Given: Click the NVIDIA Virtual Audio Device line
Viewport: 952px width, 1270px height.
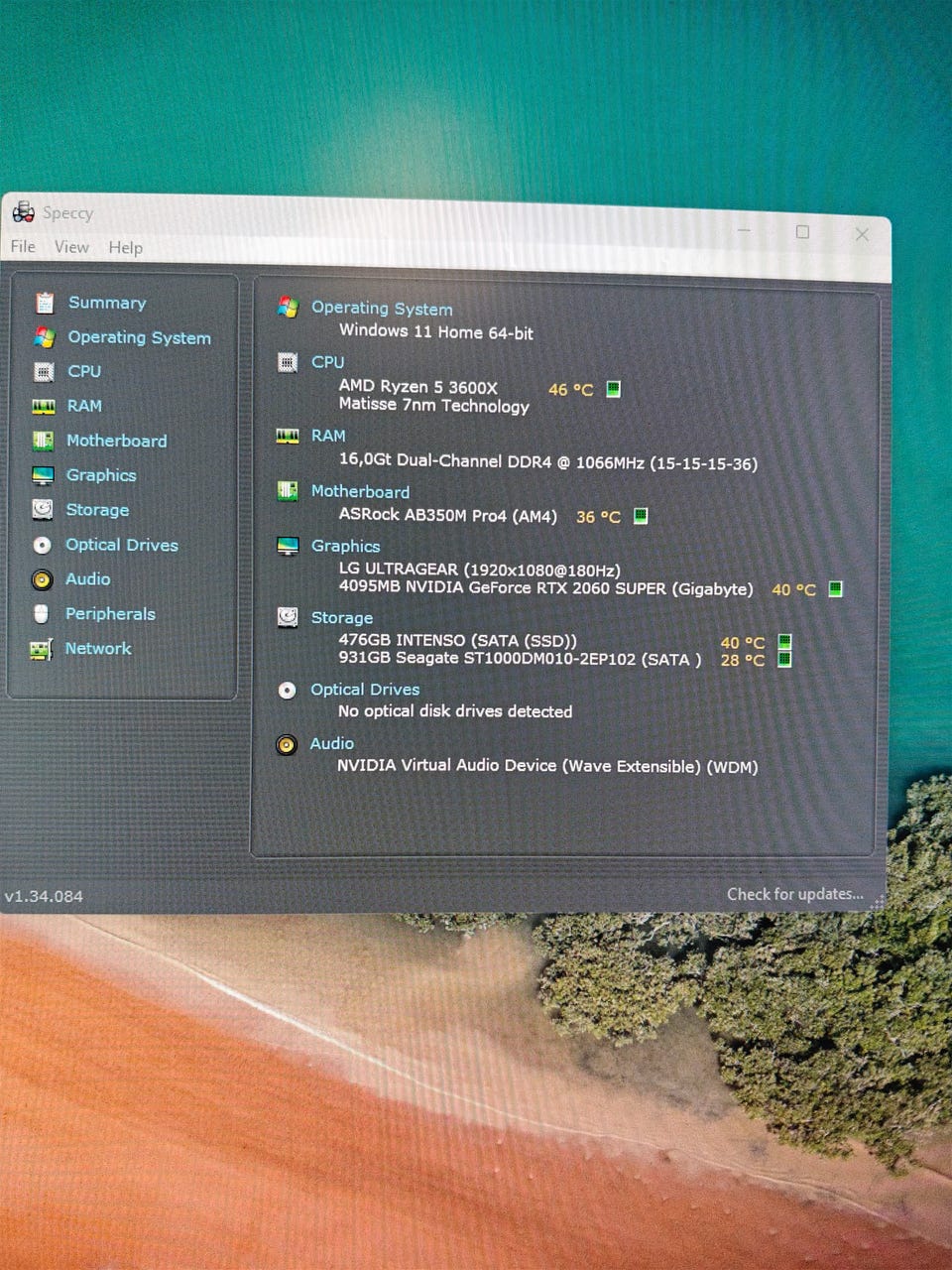Looking at the screenshot, I should 547,766.
